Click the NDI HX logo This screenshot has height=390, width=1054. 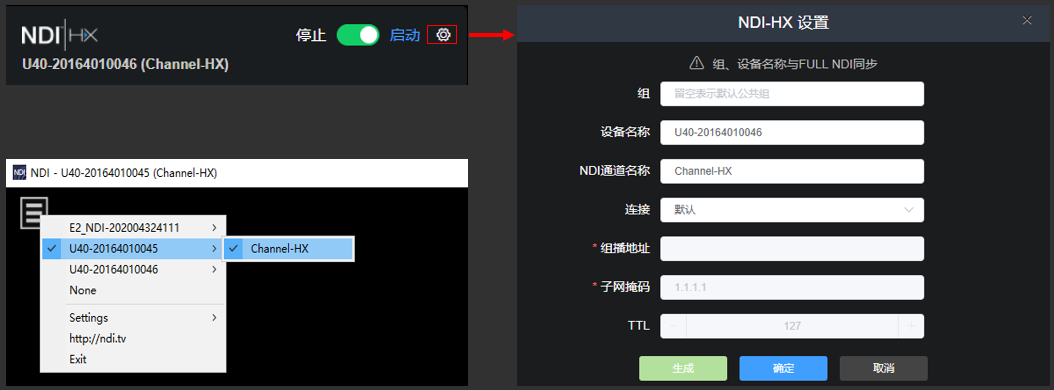click(x=59, y=35)
